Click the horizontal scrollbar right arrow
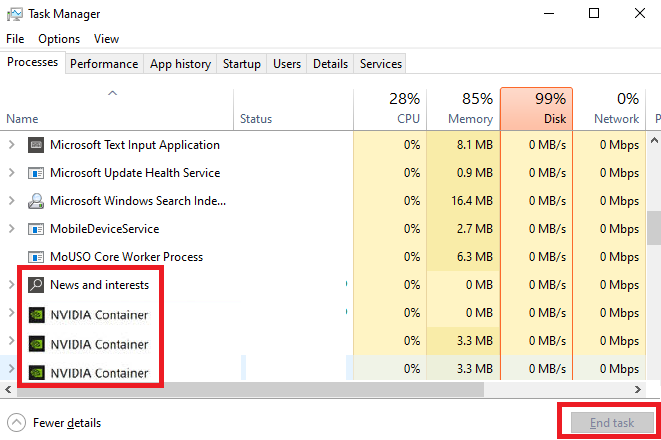 pos(638,388)
